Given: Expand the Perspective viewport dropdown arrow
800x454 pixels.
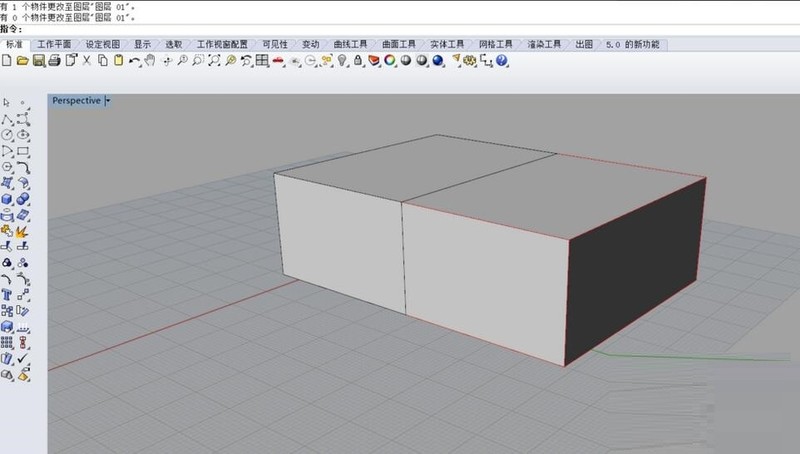Looking at the screenshot, I should tap(108, 100).
